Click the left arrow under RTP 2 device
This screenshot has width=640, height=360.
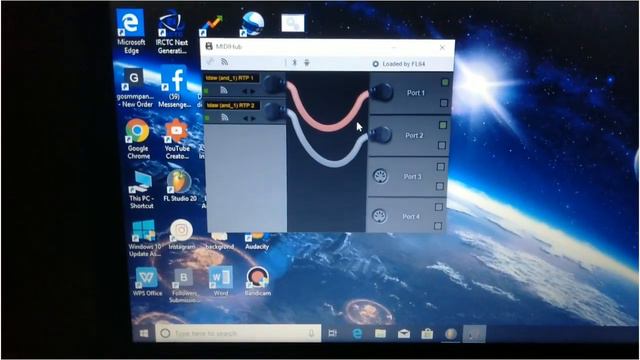tap(245, 118)
